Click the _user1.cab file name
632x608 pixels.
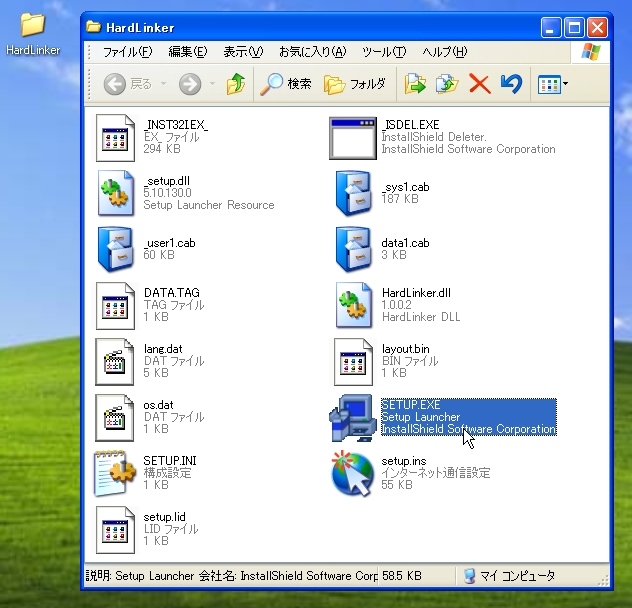coord(169,243)
